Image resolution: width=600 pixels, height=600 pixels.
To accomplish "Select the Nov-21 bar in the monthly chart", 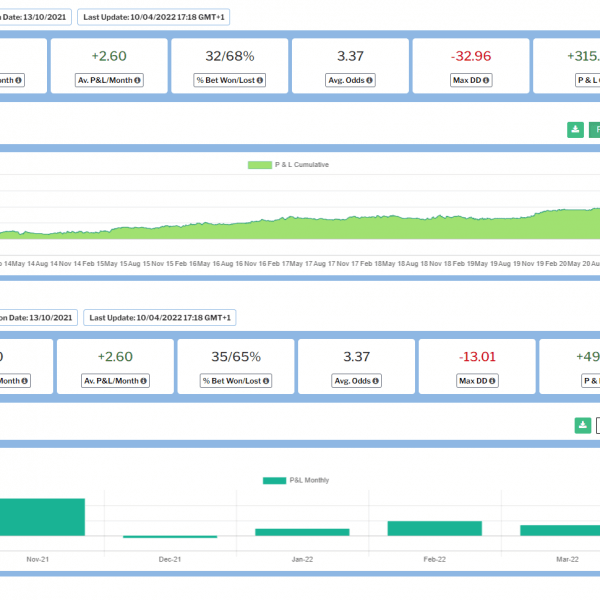I will tap(42, 516).
